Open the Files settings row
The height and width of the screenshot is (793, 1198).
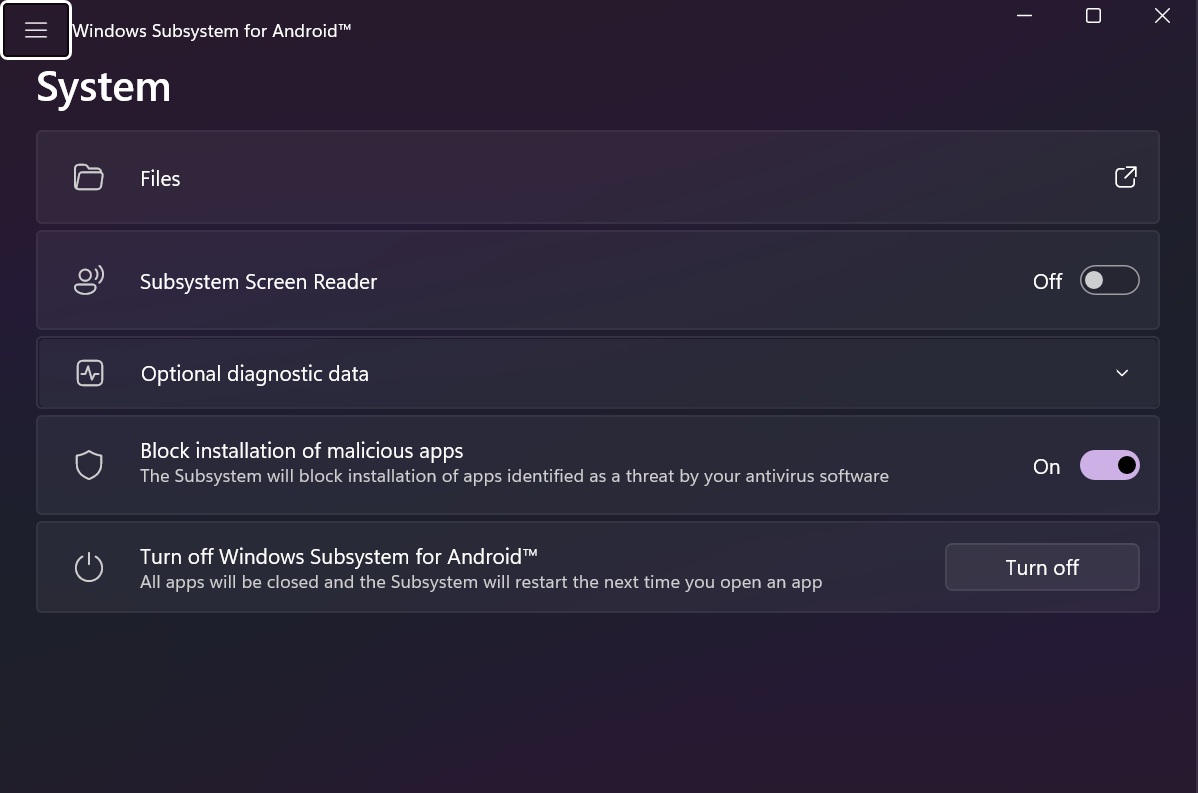pyautogui.click(x=600, y=178)
